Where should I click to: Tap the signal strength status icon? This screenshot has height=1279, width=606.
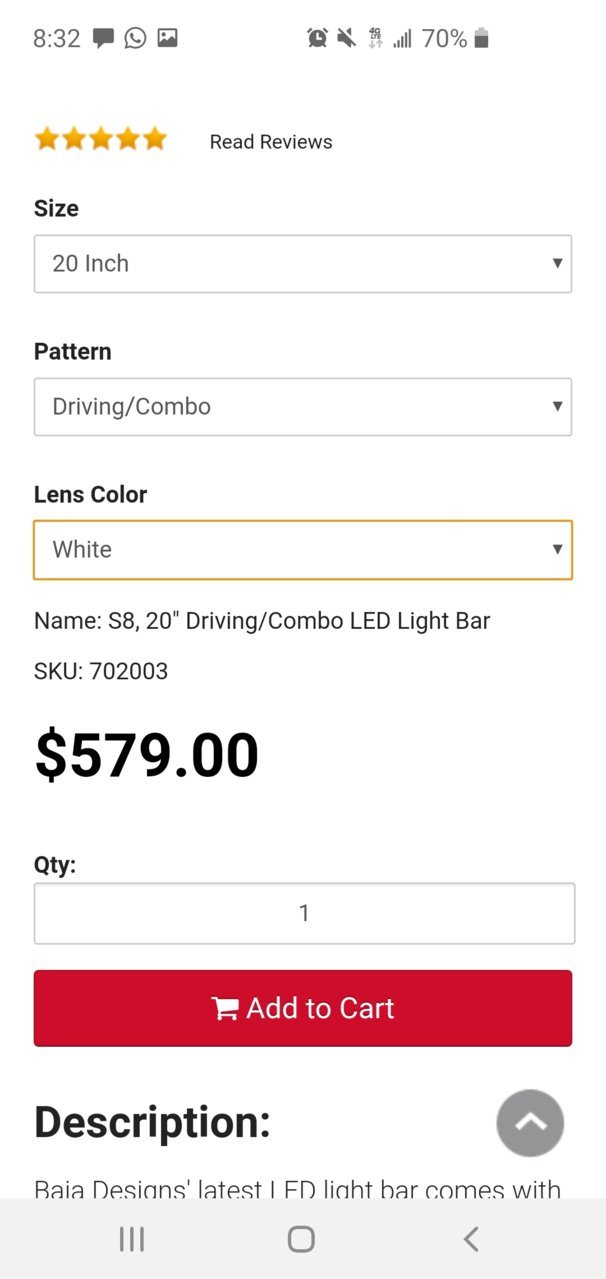[403, 38]
